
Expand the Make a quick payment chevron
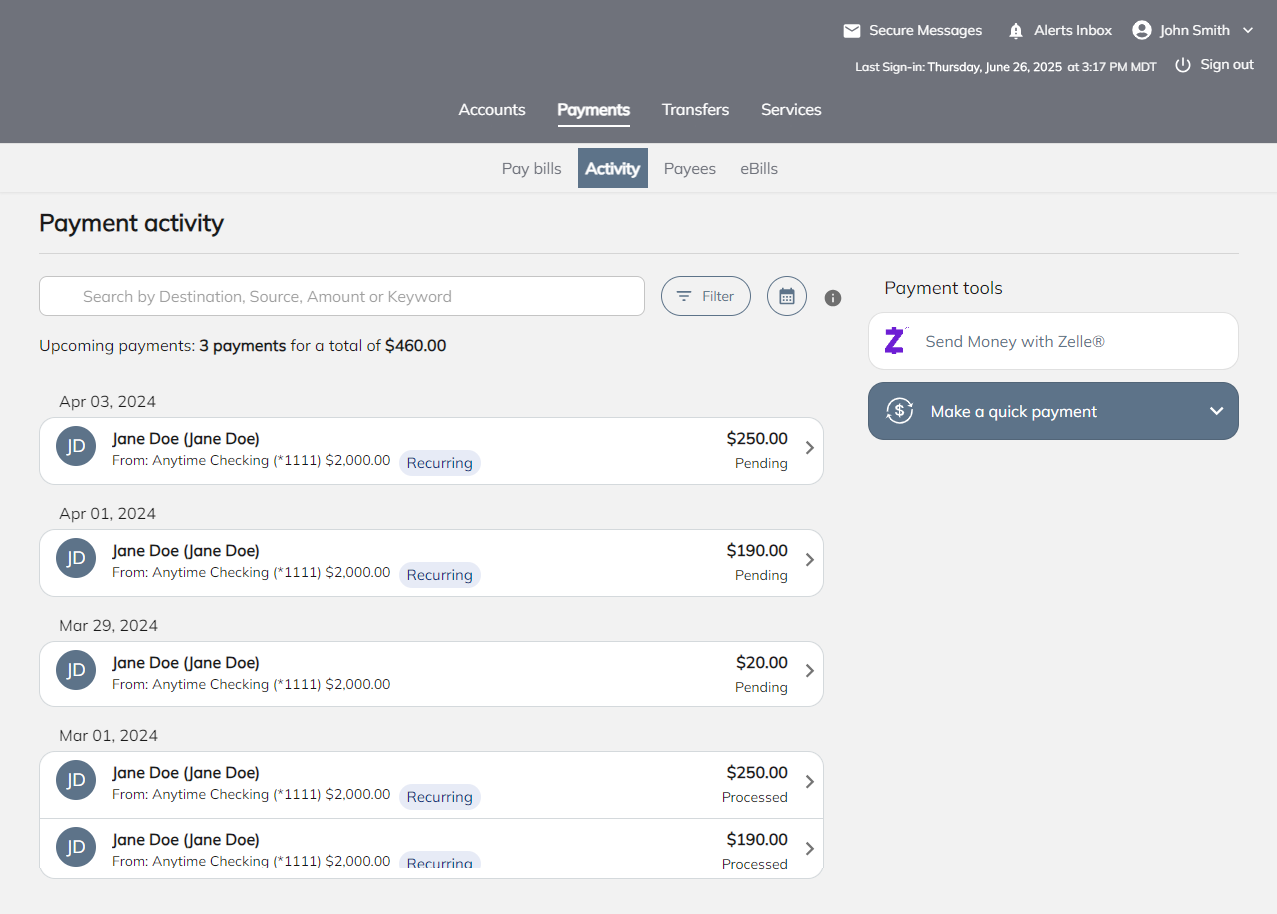1217,411
